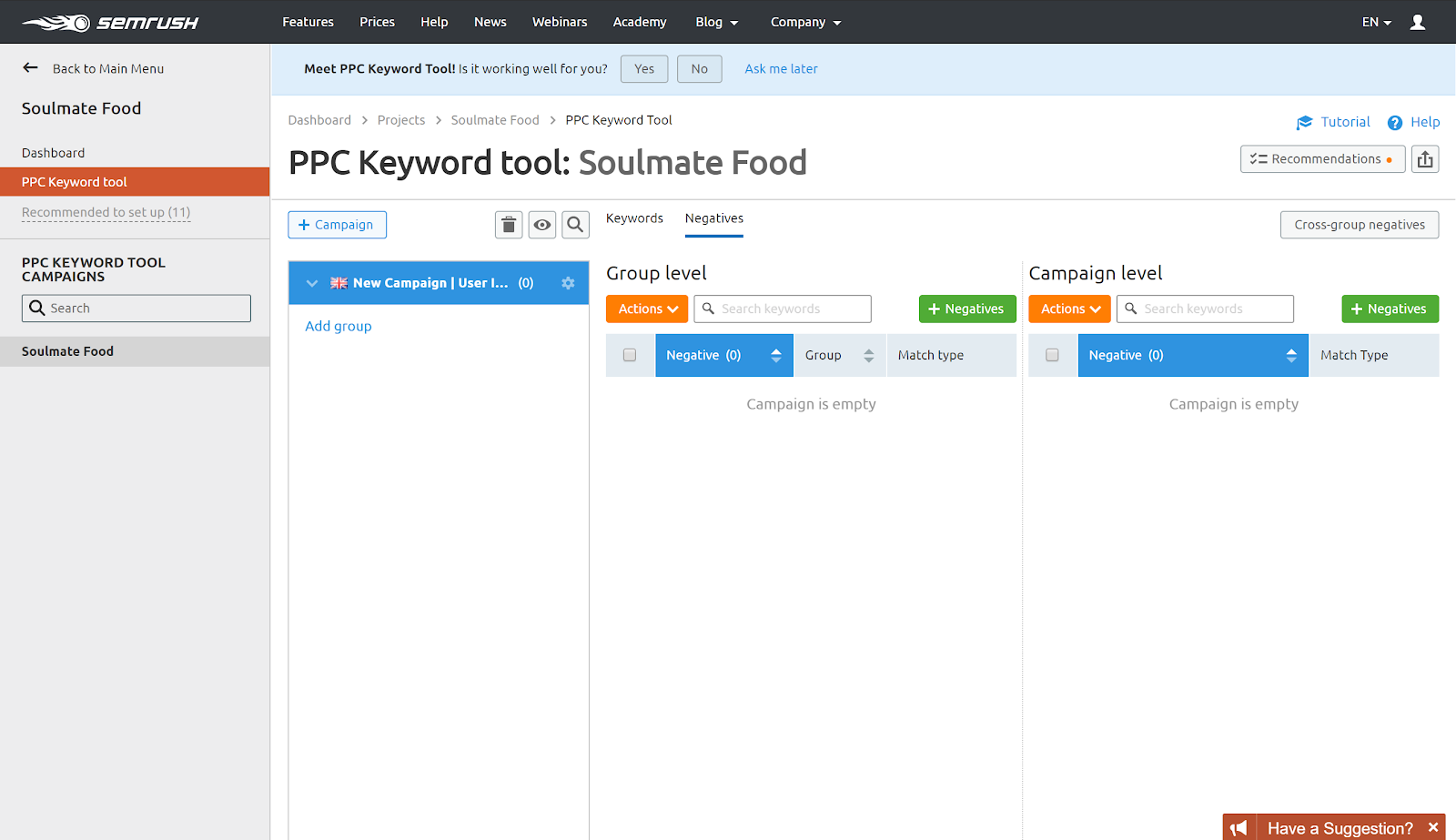Click the SEMrush logo

pos(110,23)
